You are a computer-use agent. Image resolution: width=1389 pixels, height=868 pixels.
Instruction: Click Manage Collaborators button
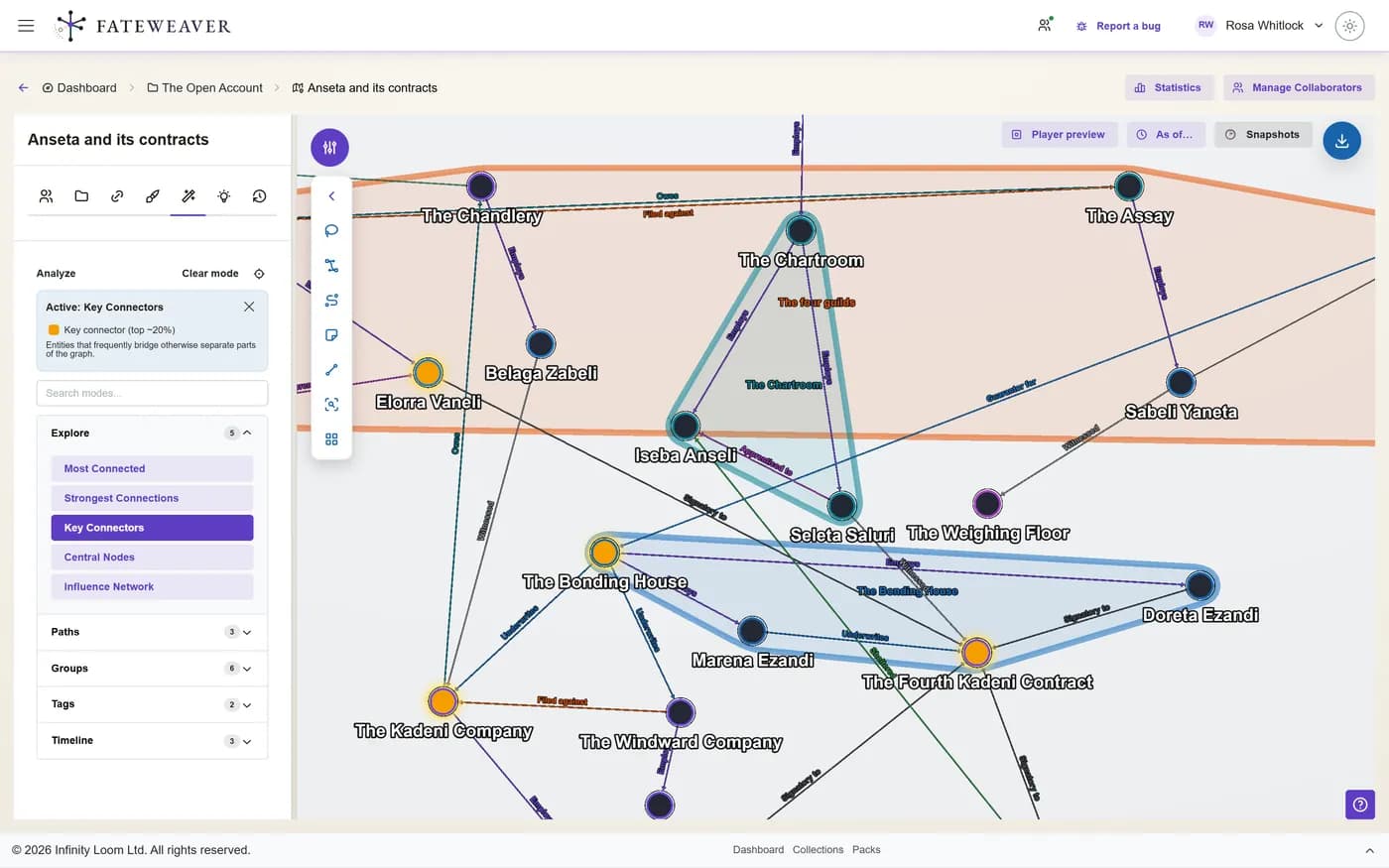coord(1298,87)
